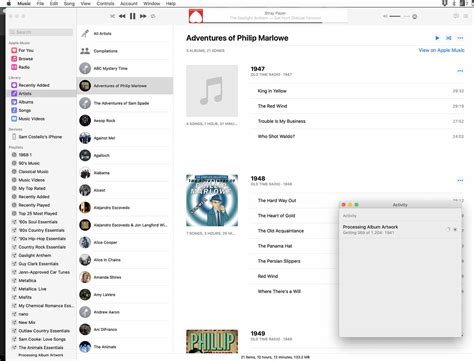This screenshot has height=361, width=474.
Task: Select song Trouble Is My Business
Action: (x=356, y=121)
